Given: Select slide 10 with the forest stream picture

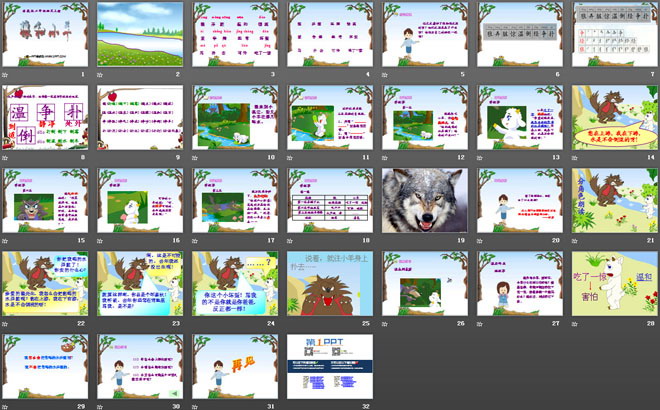Looking at the screenshot, I should (235, 117).
